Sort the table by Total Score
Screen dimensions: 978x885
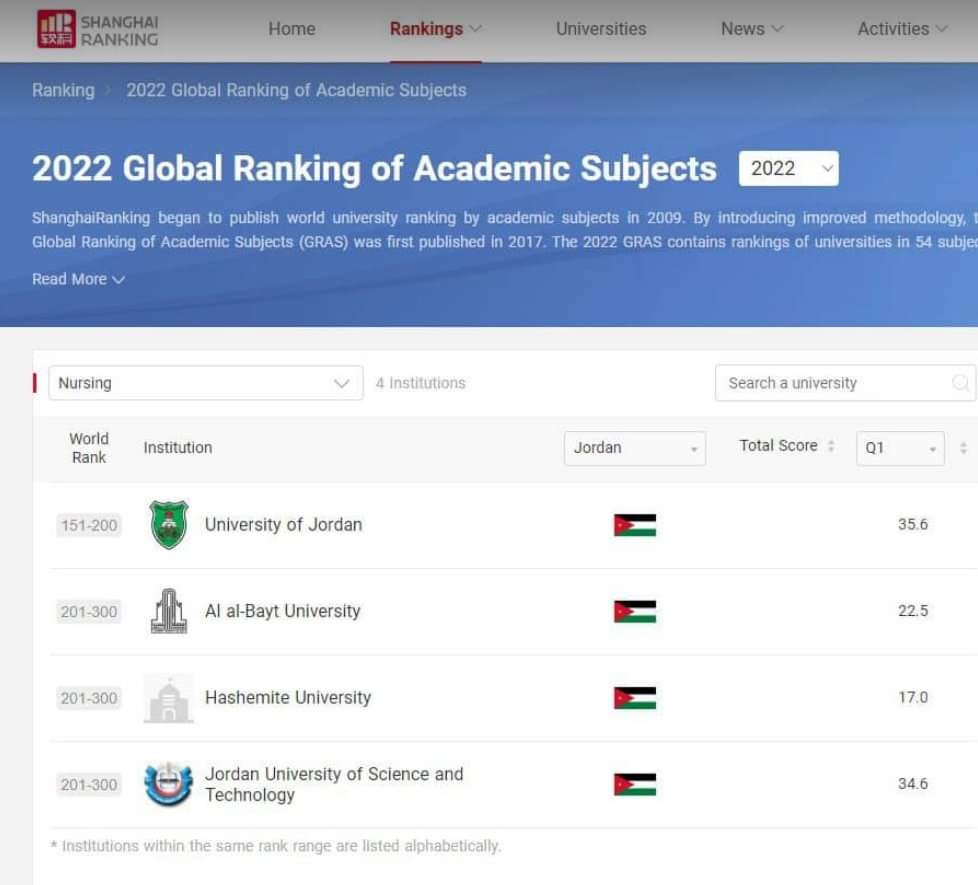[786, 446]
